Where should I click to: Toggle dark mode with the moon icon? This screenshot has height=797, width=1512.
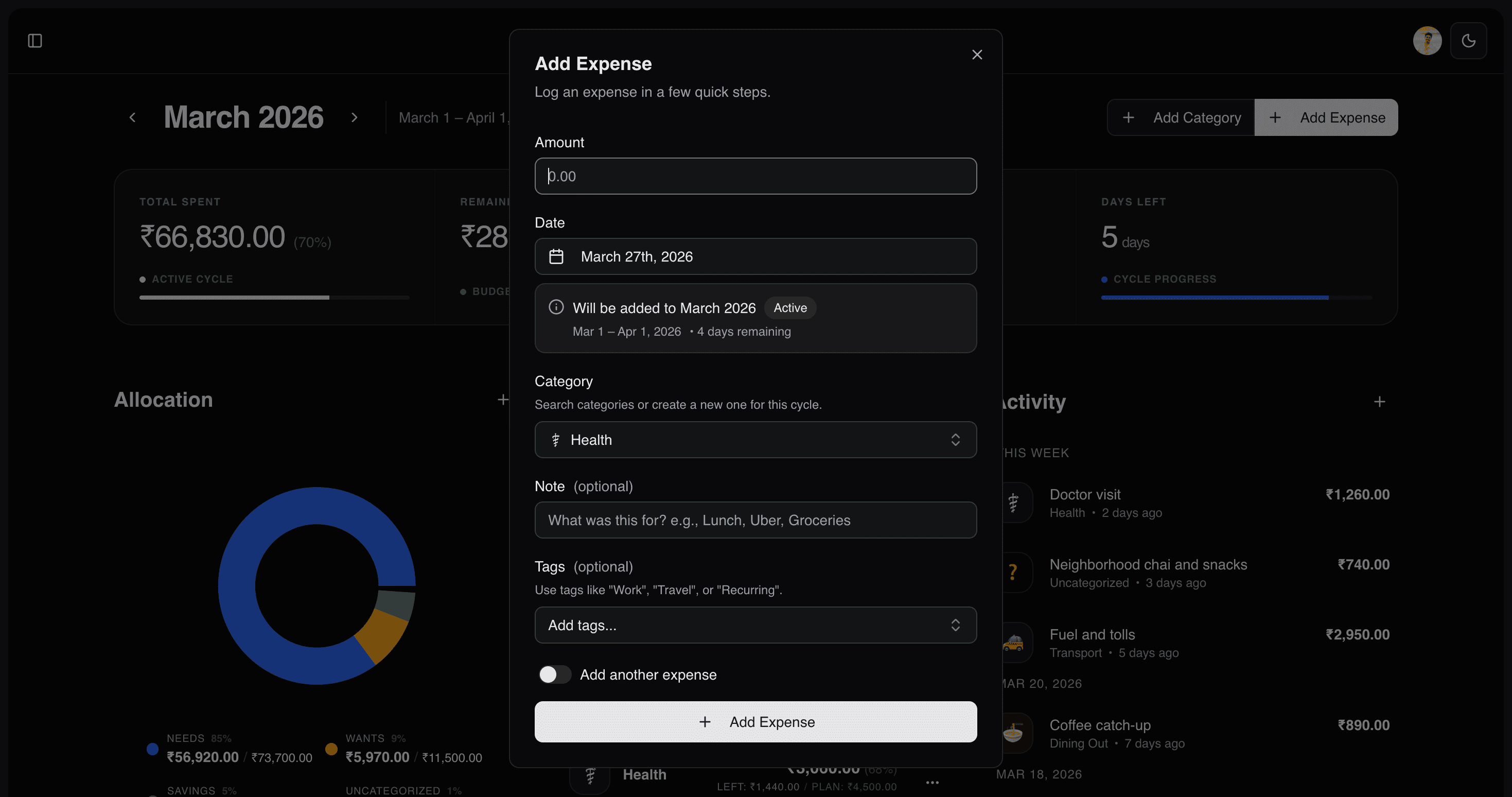1469,40
